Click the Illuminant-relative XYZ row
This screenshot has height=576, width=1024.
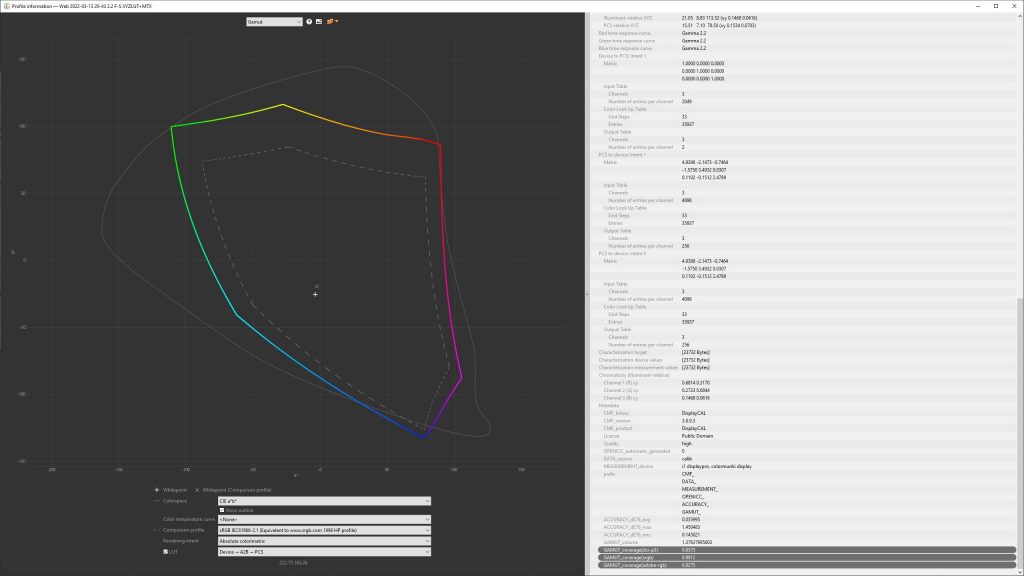tap(807, 18)
